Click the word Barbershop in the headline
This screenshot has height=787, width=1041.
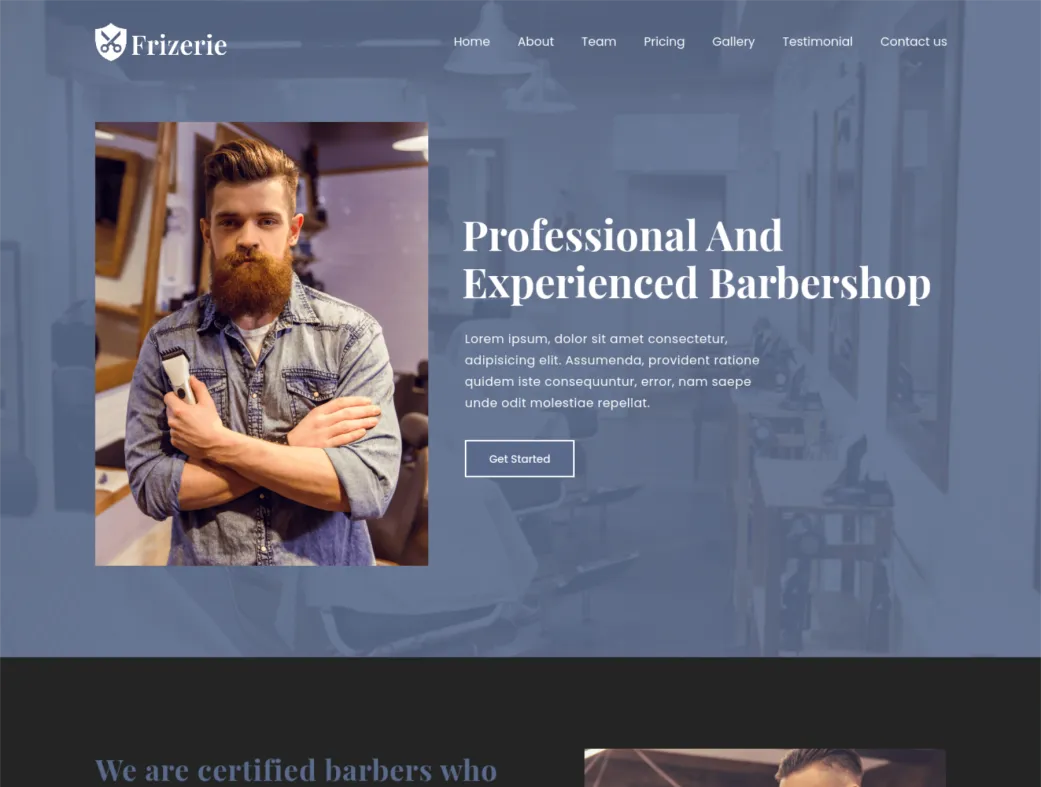click(819, 284)
